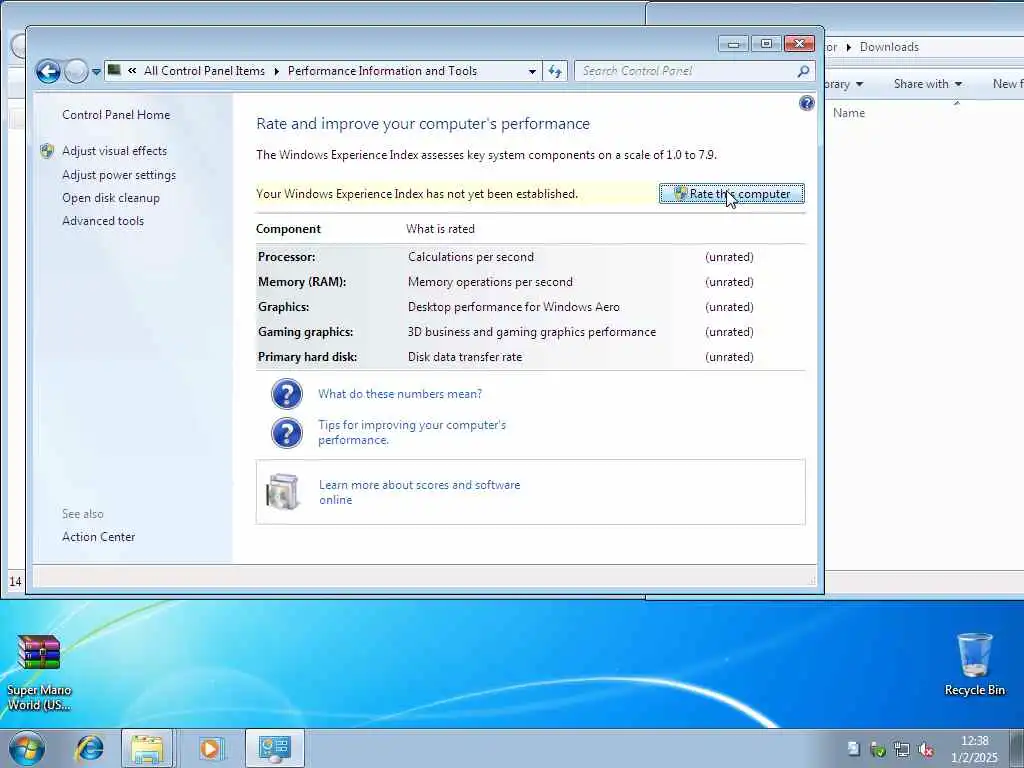Maximize the Performance Information window

(x=766, y=44)
